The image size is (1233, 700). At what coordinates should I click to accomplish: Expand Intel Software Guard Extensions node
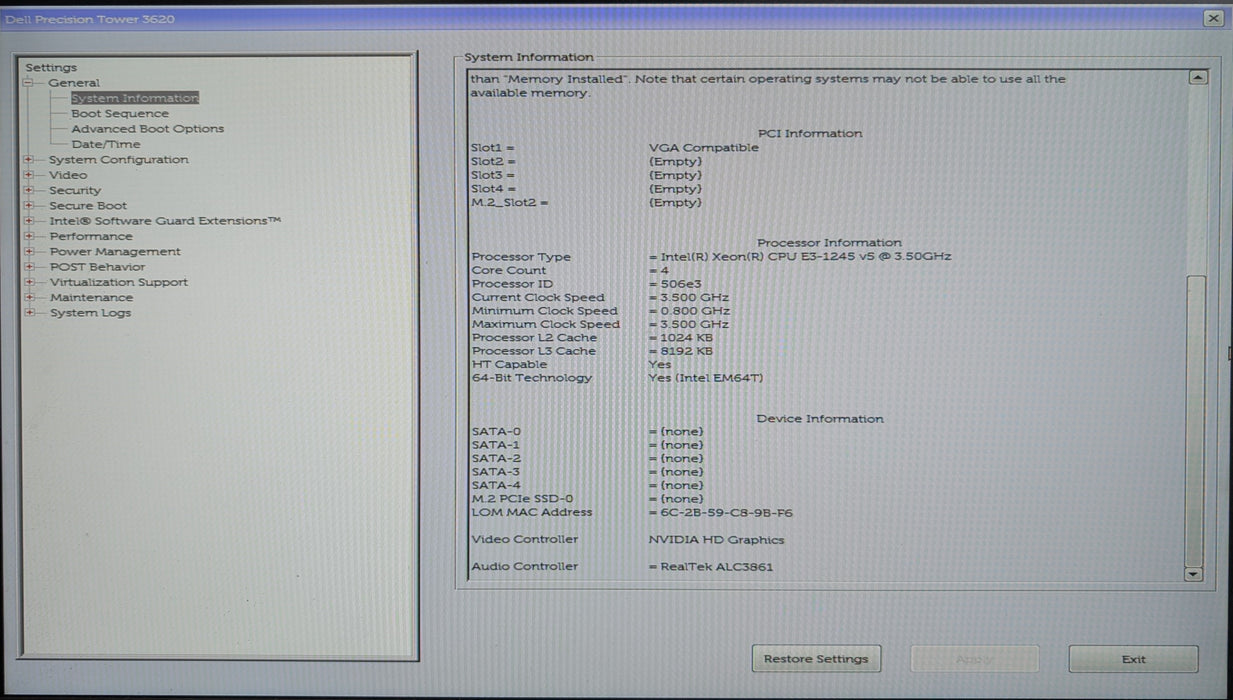pyautogui.click(x=29, y=221)
